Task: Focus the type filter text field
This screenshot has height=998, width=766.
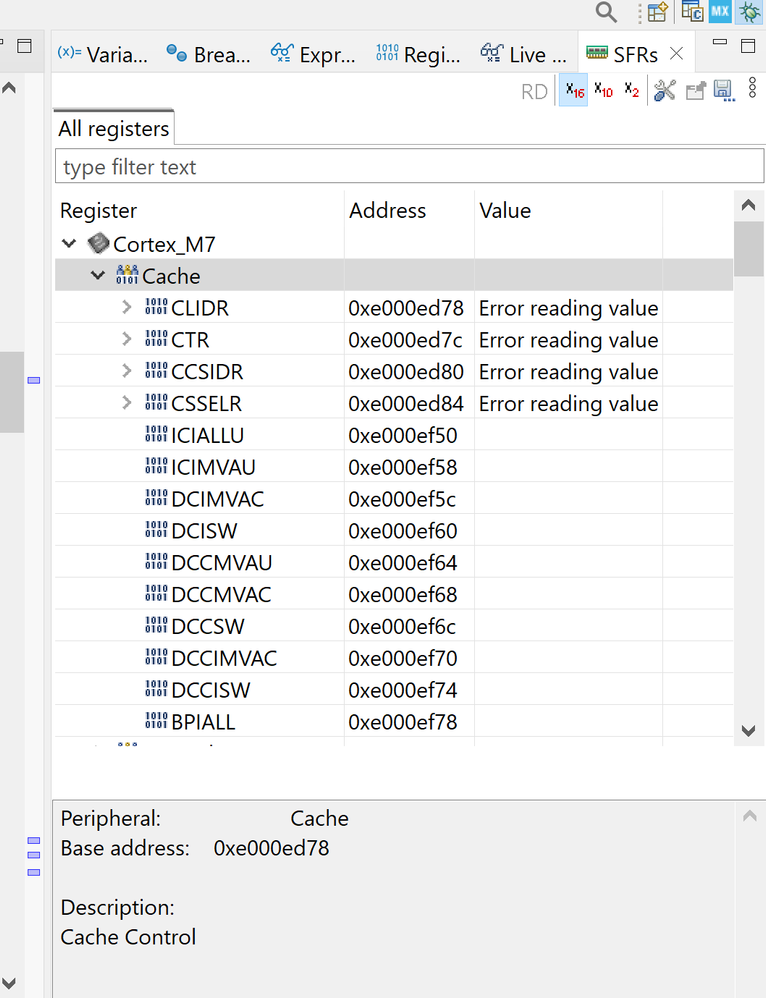Action: 409,167
